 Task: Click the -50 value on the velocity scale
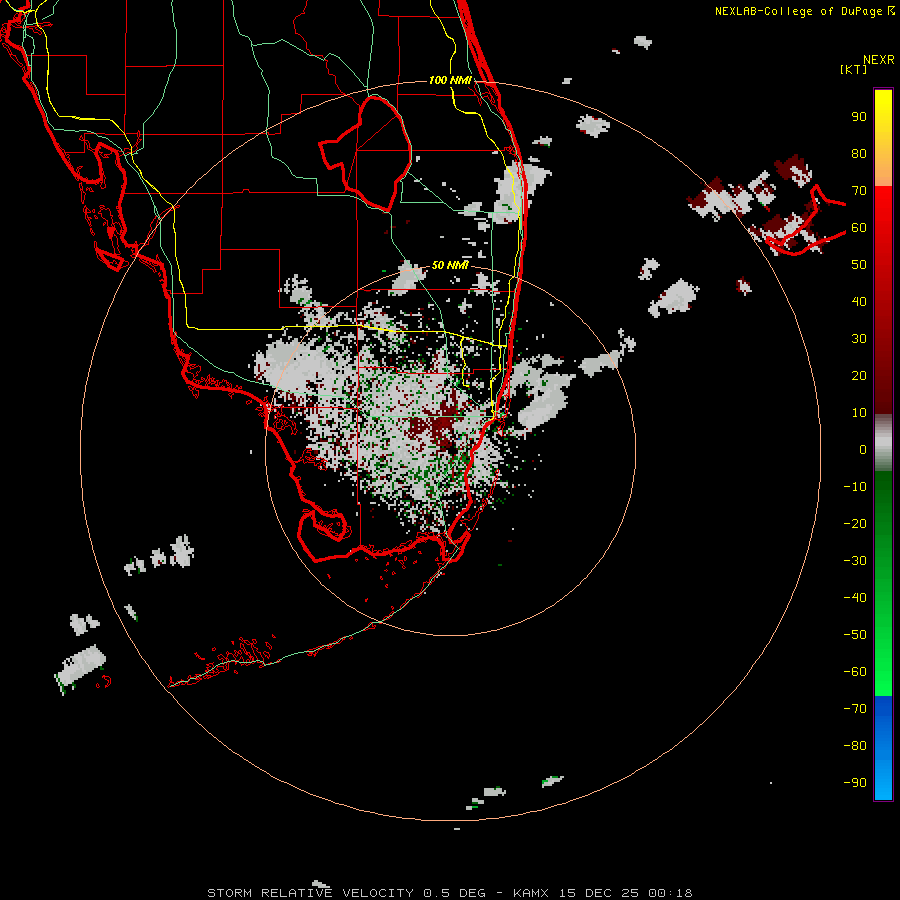coord(855,635)
